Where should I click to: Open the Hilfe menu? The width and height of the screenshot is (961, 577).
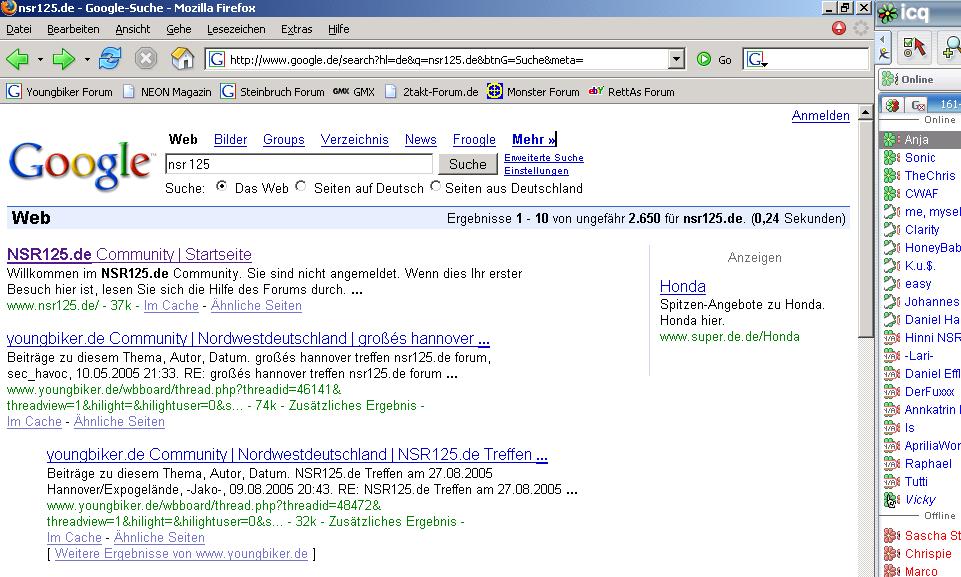(x=338, y=29)
